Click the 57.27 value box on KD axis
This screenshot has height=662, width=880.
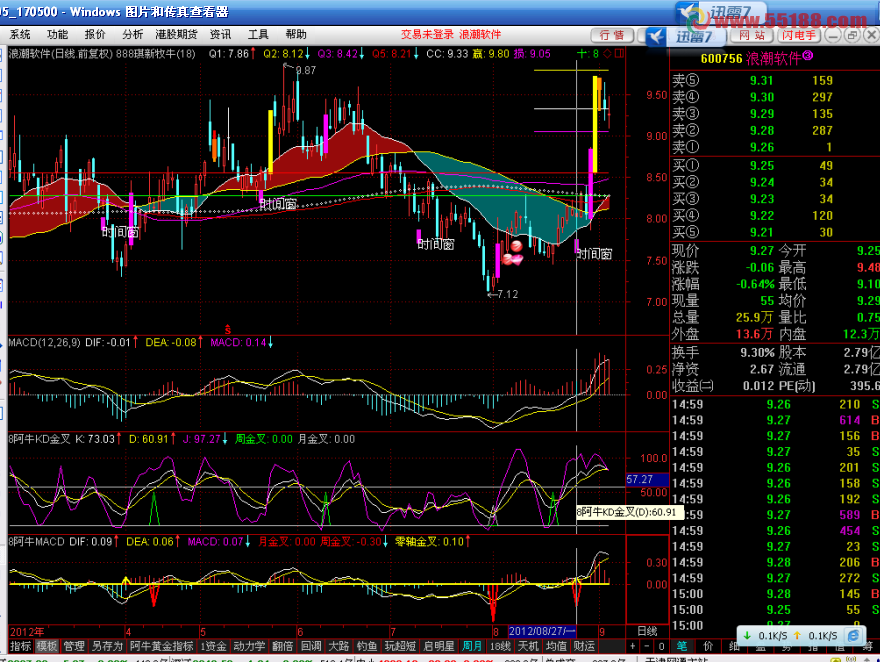(x=647, y=480)
